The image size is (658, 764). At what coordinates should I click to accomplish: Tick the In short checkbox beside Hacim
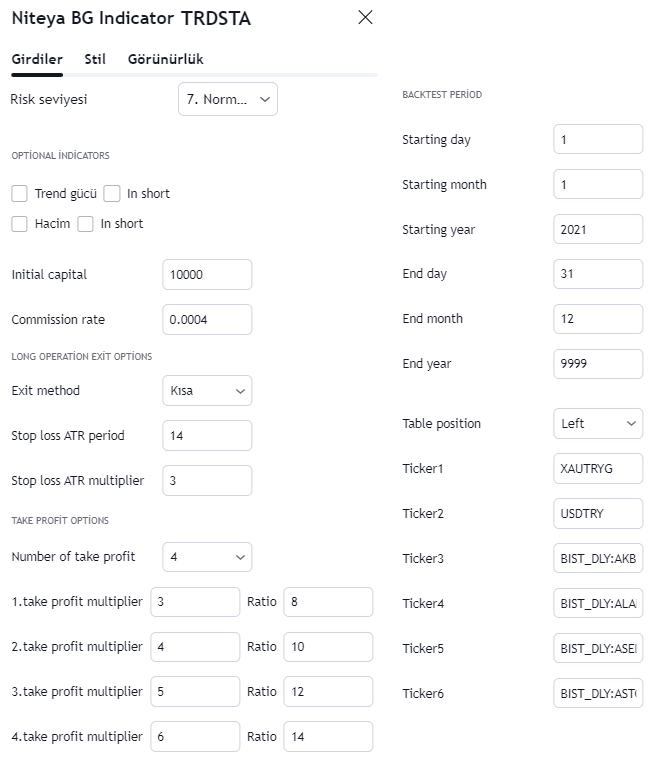(x=86, y=224)
